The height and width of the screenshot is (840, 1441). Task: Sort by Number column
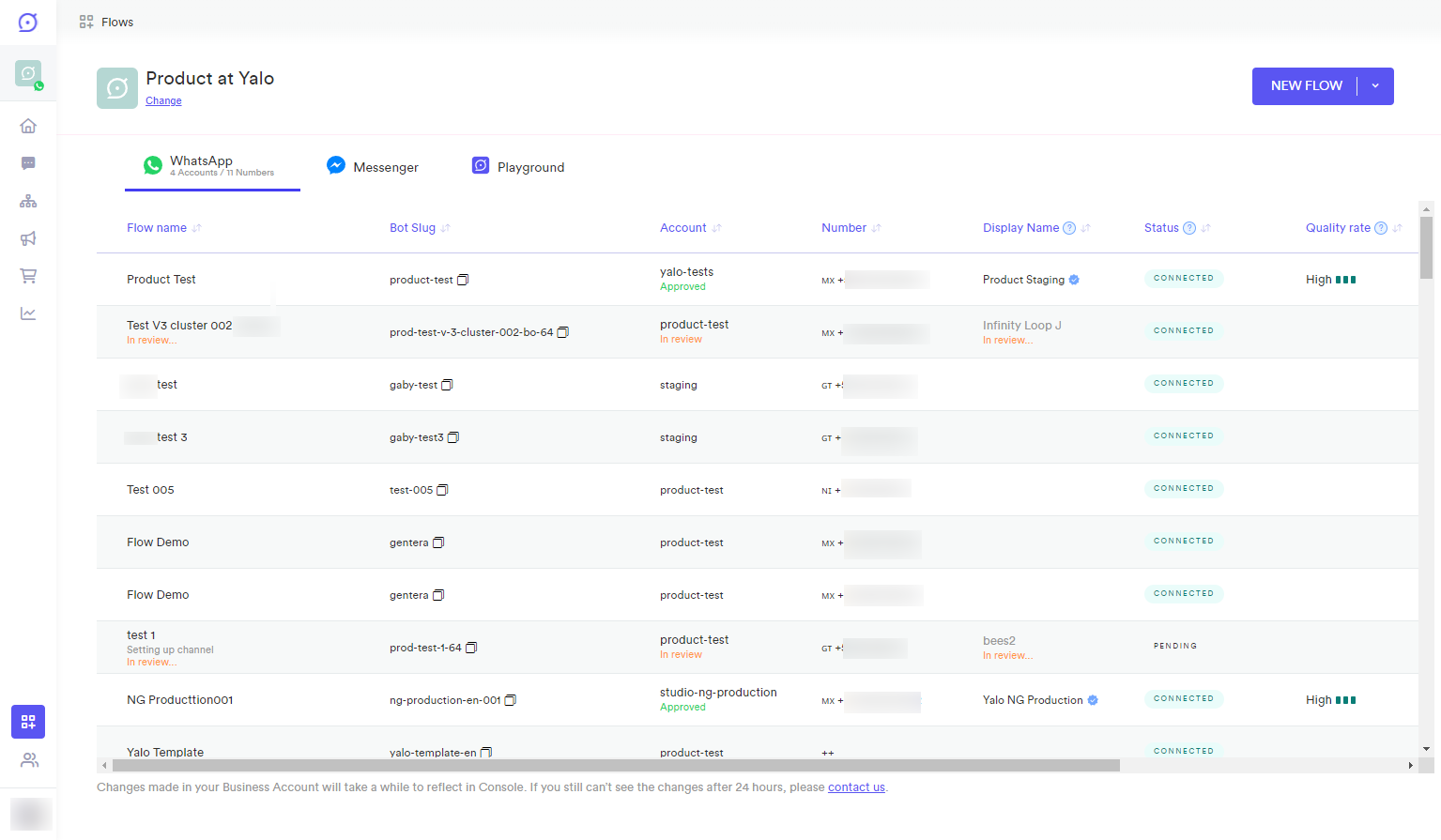[x=876, y=228]
